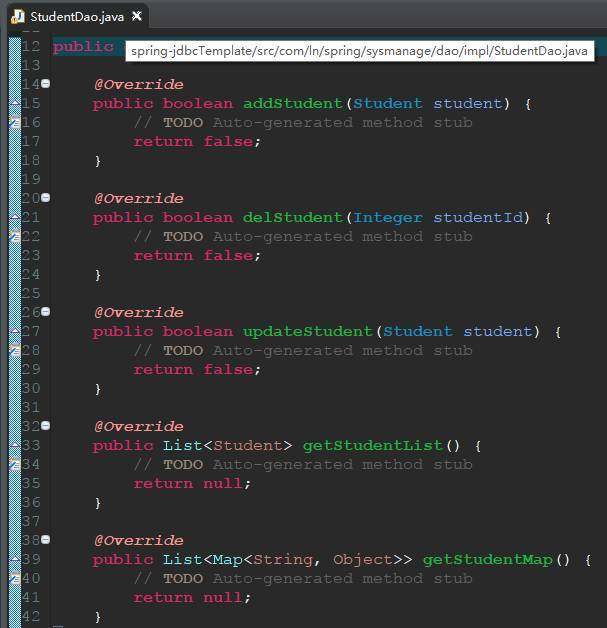The width and height of the screenshot is (607, 628).
Task: Click the @Override annotation on line 26
Action: click(x=139, y=312)
